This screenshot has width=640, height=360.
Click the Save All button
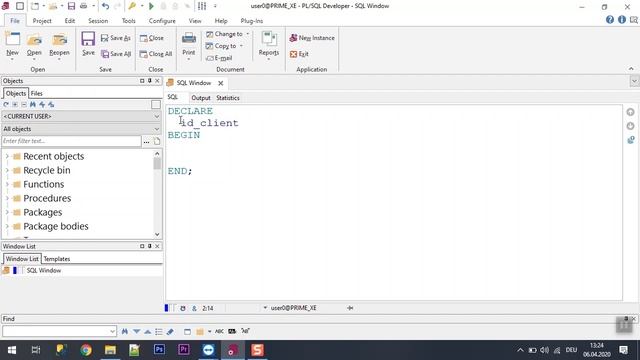click(116, 54)
